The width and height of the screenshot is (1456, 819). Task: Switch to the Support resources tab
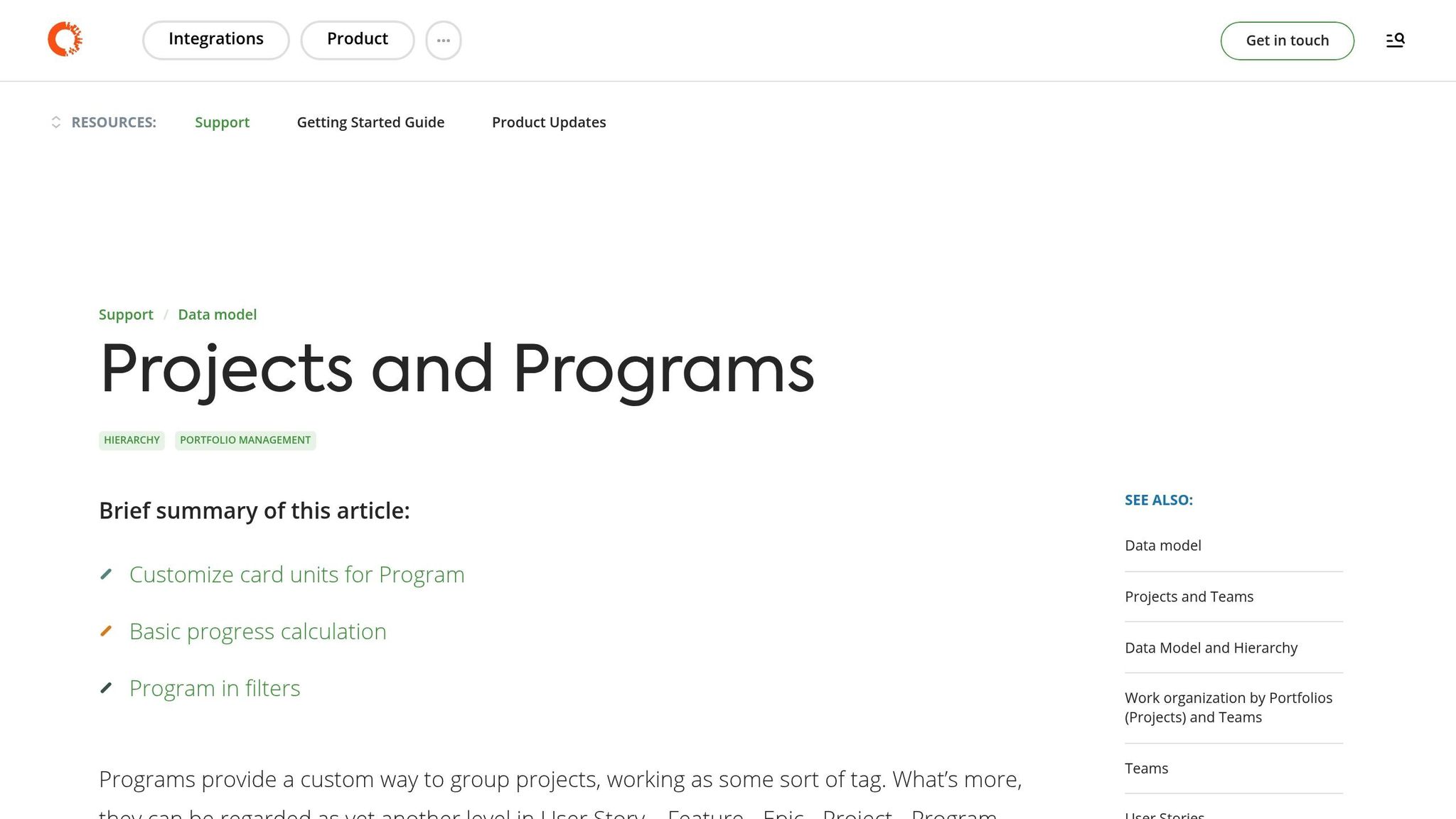222,122
